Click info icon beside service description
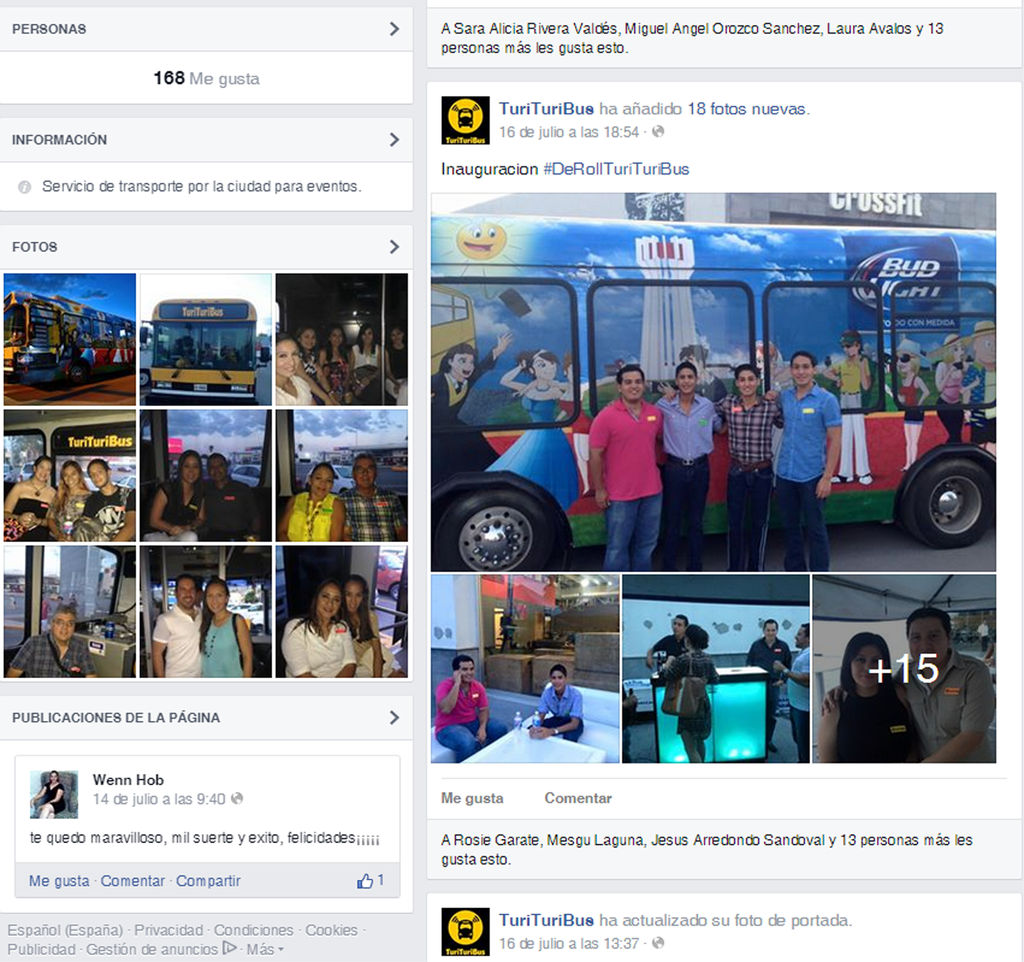The image size is (1024, 962). tap(25, 187)
